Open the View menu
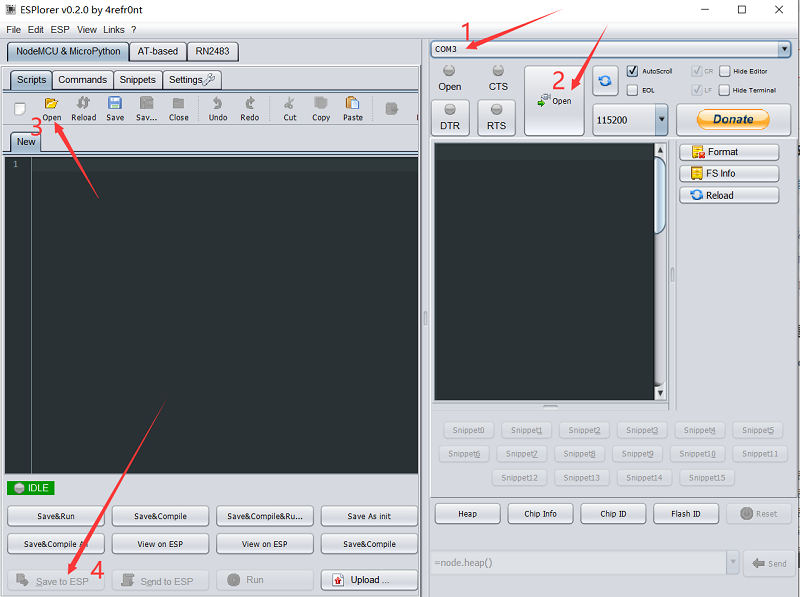This screenshot has height=597, width=800. 87,30
